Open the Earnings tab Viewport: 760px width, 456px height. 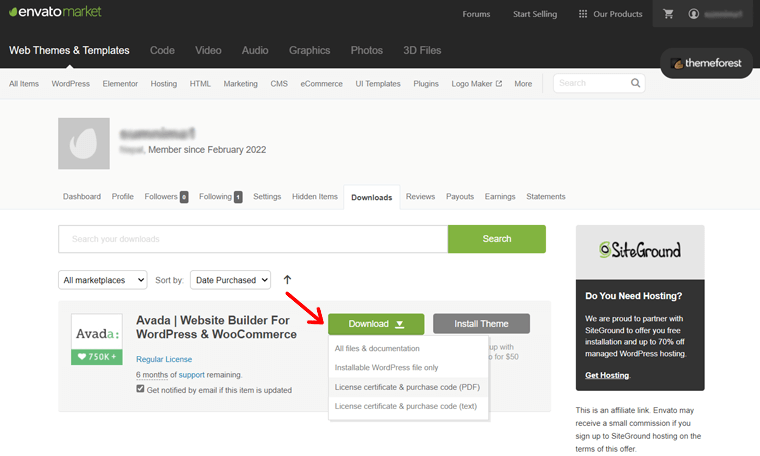tap(500, 197)
